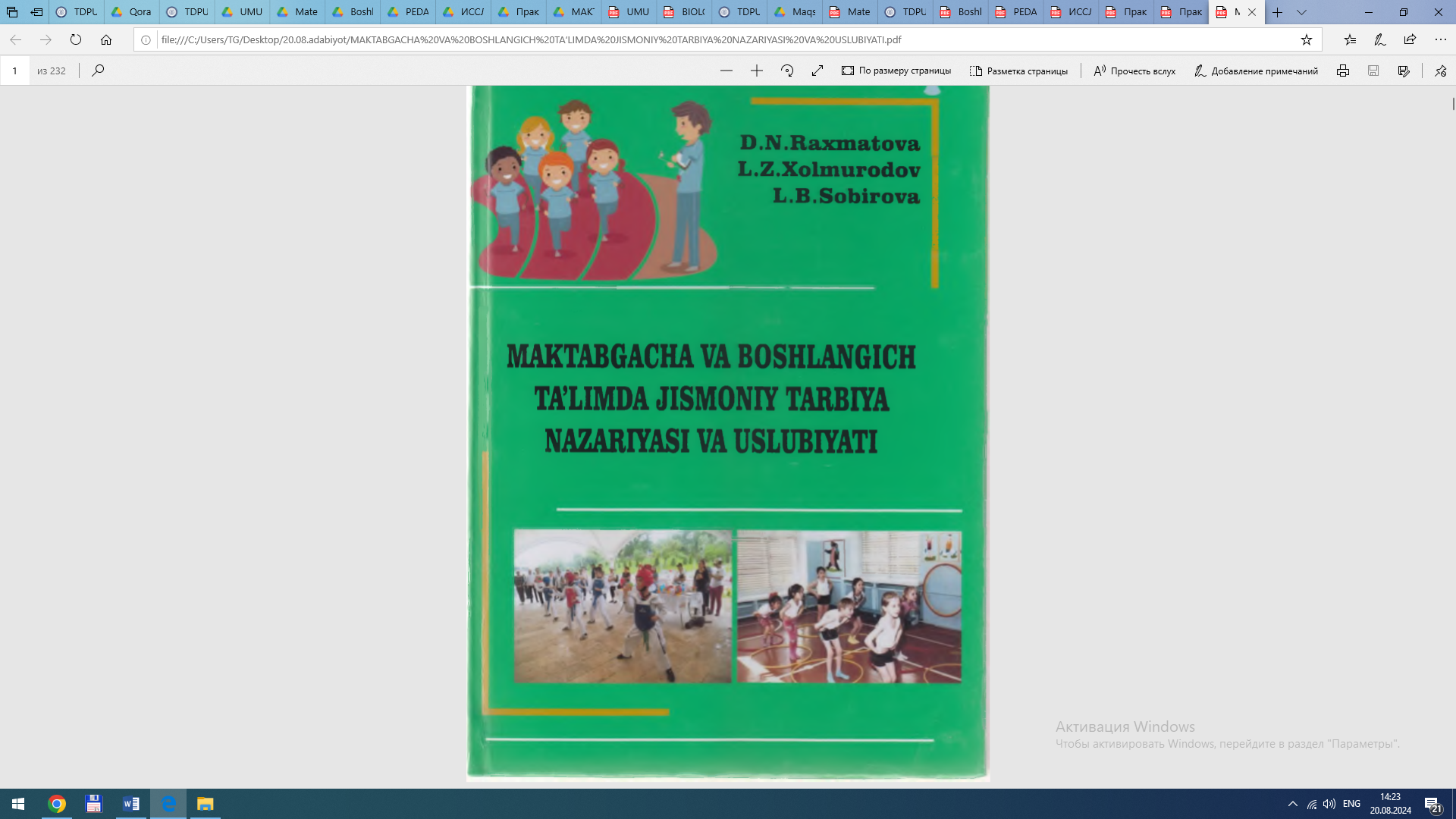Enter full screen view with arrows icon
Viewport: 1456px width, 819px height.
tap(817, 71)
